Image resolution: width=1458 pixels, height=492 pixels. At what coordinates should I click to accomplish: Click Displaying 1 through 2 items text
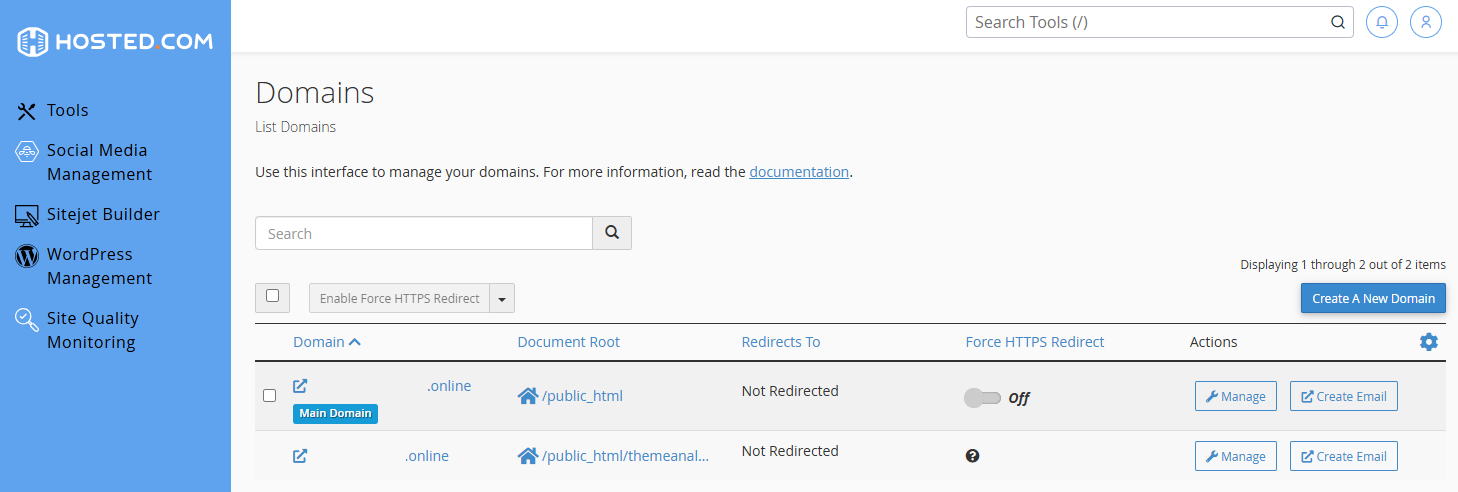tap(1343, 265)
